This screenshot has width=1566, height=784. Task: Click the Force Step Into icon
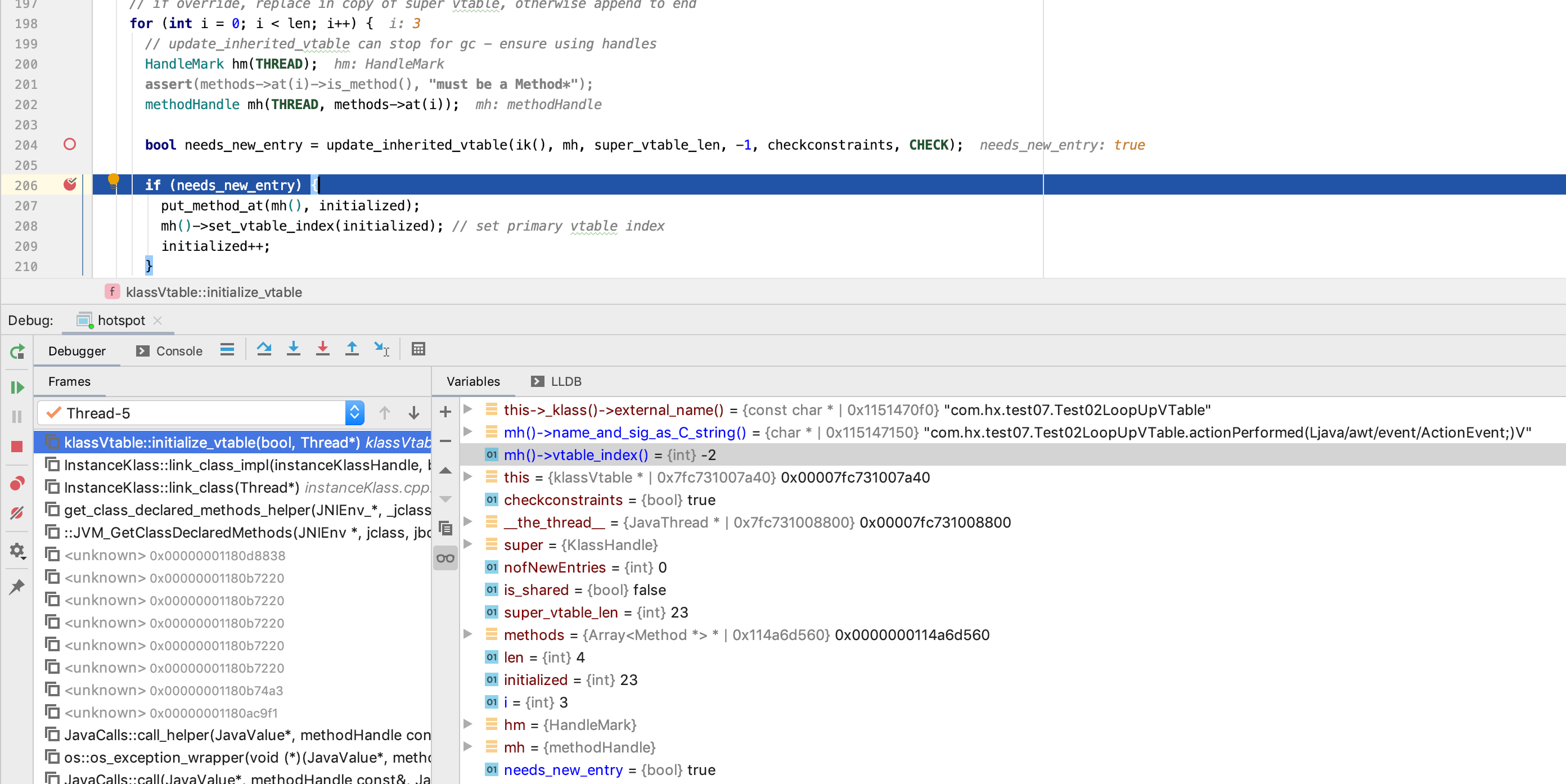point(322,349)
